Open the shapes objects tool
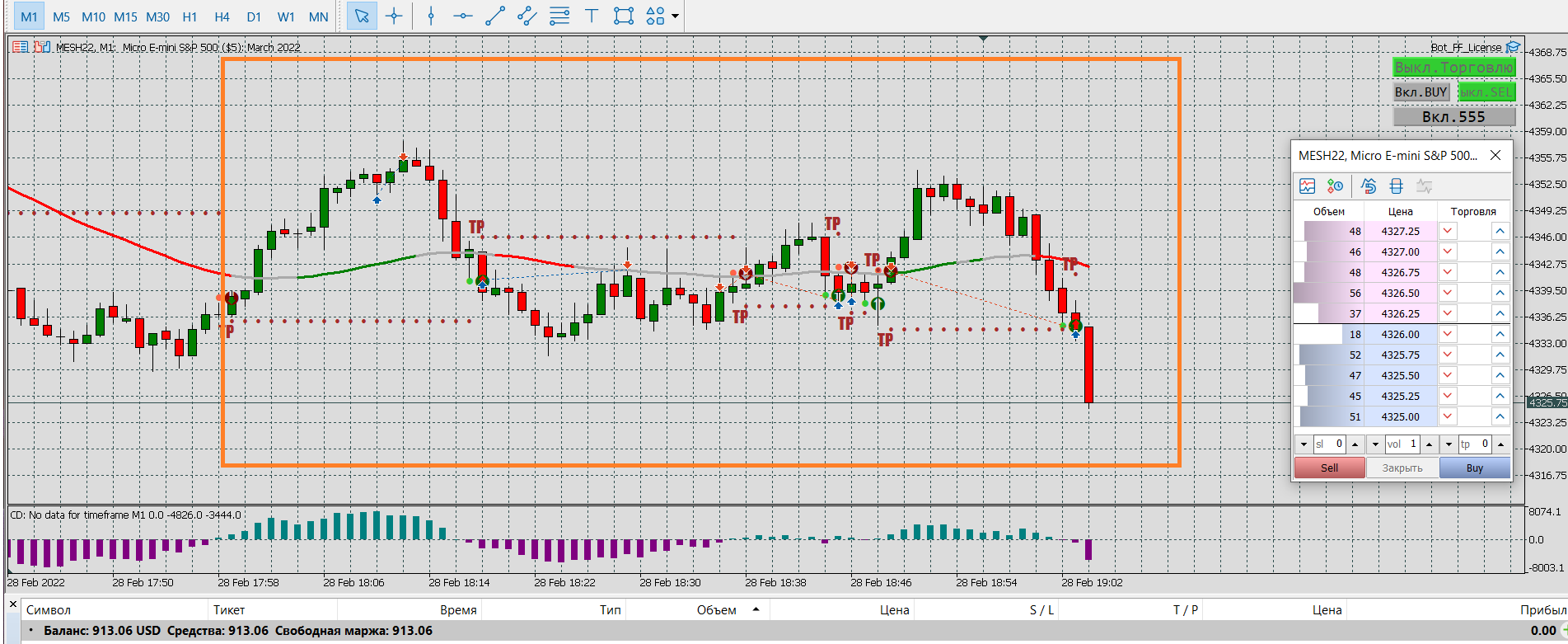 [655, 16]
